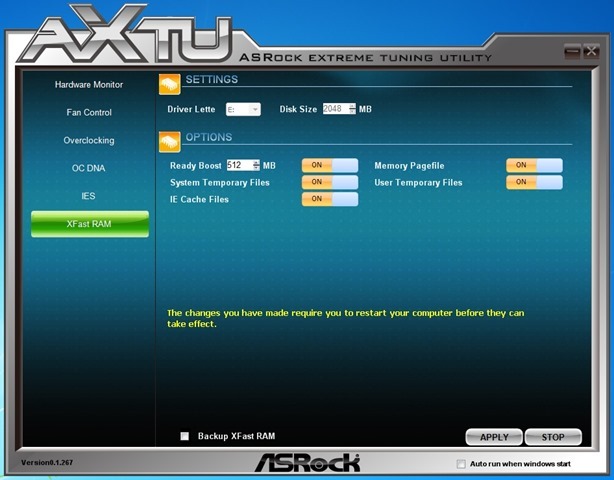Click the APPLY button
Image resolution: width=614 pixels, height=480 pixels.
coord(494,437)
